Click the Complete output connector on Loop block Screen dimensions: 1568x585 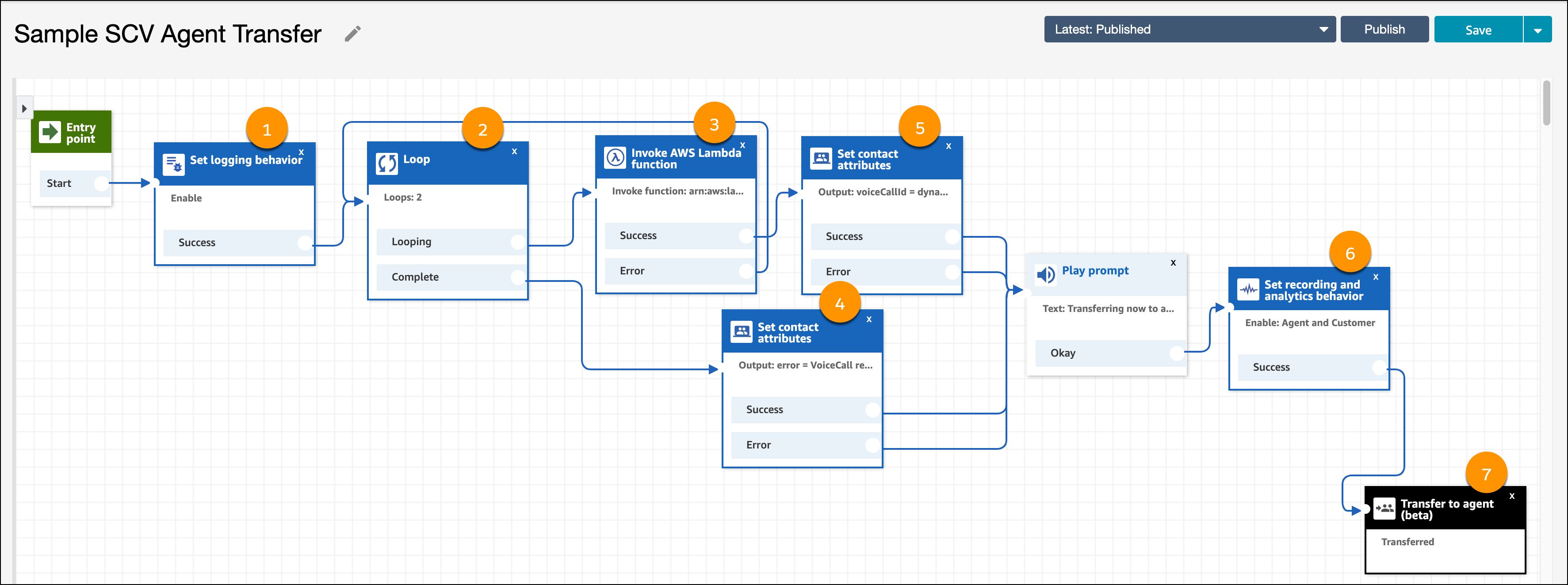point(518,277)
